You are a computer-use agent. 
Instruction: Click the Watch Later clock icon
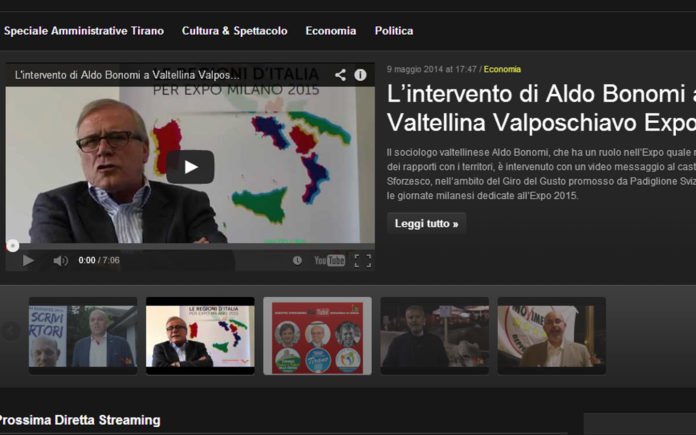coord(297,261)
